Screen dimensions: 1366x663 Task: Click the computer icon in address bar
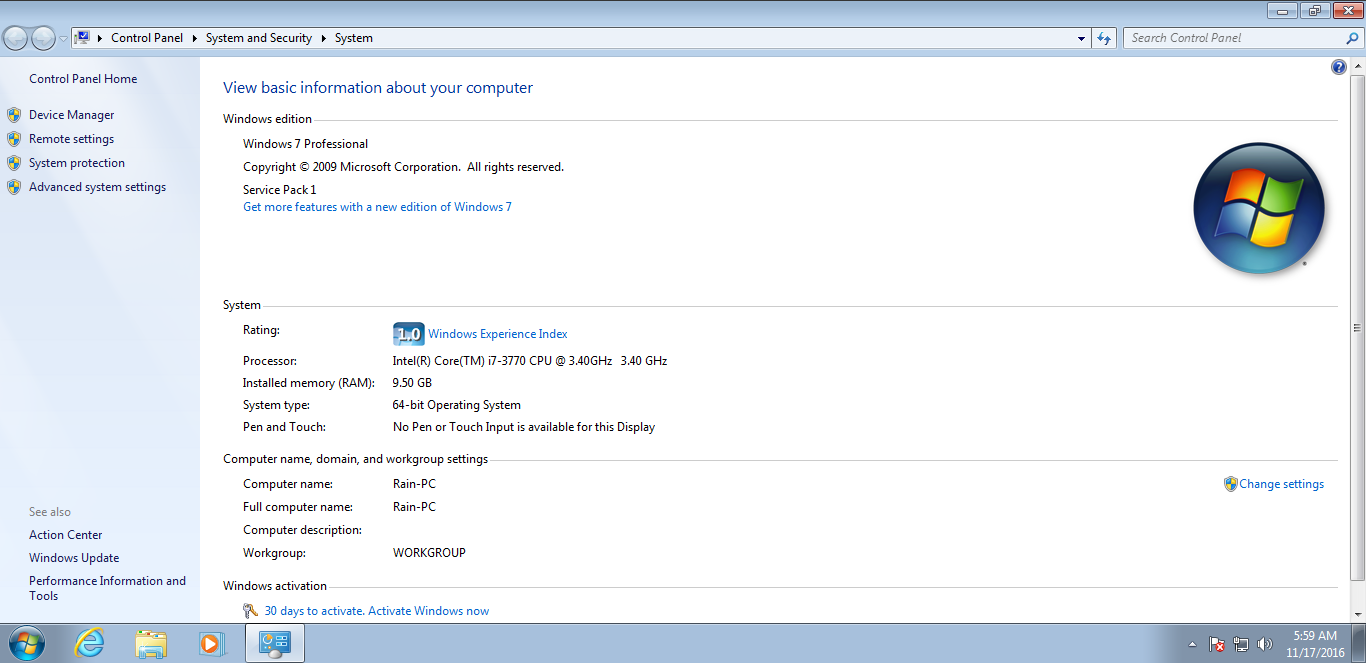83,38
